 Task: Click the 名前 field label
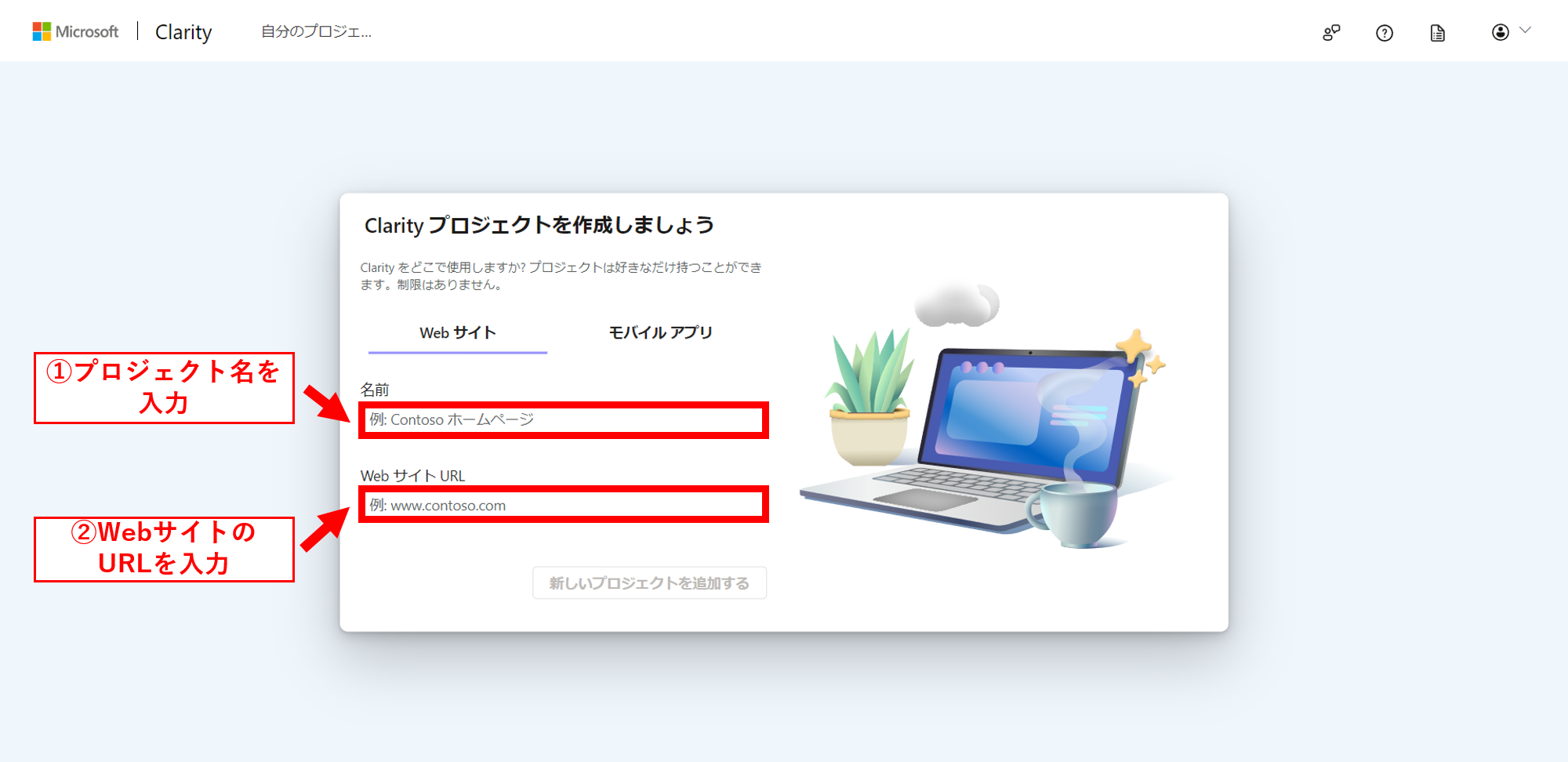(x=375, y=390)
